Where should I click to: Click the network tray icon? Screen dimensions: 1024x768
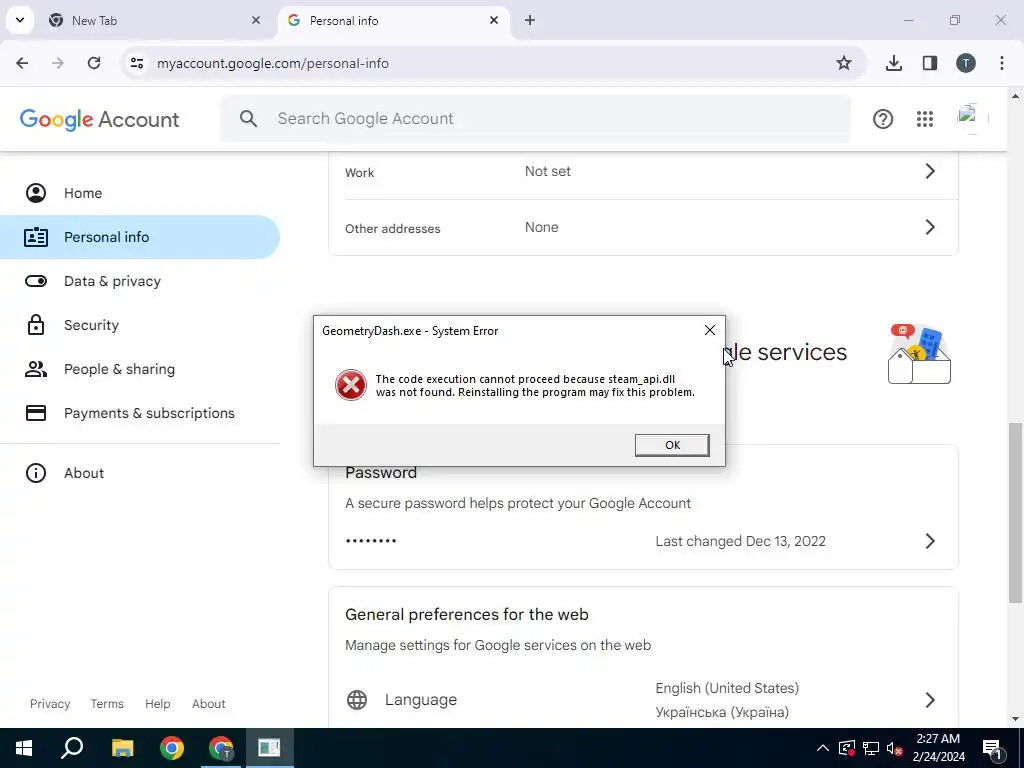[871, 748]
